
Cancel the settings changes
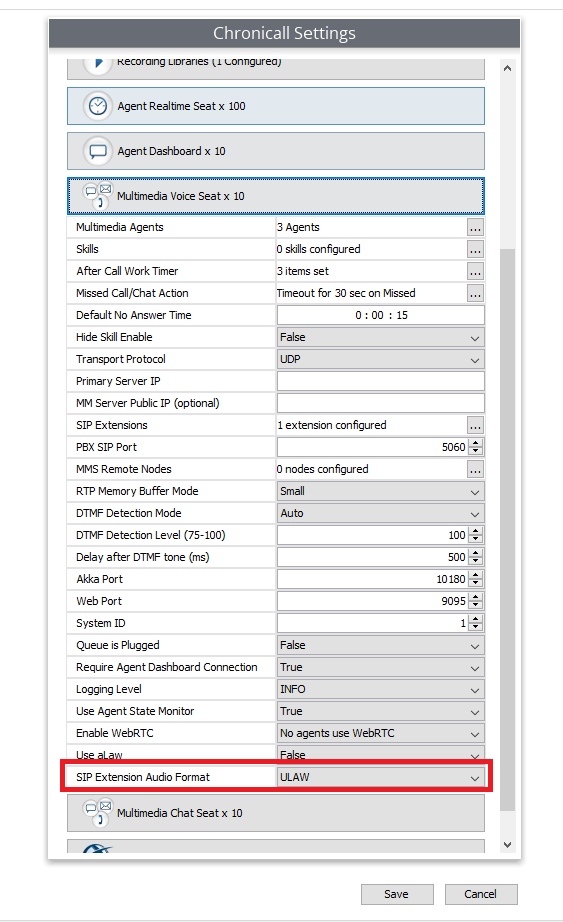pyautogui.click(x=481, y=894)
